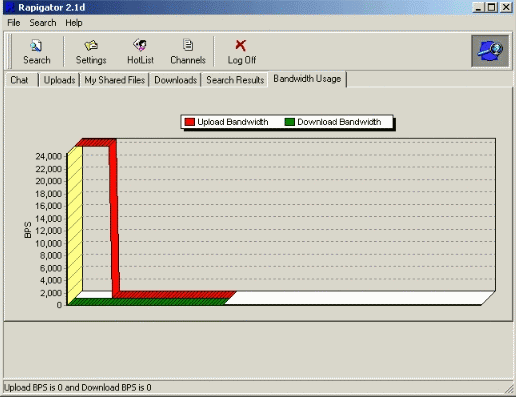Open the HotList toolbar icon
The image size is (516, 397).
click(140, 45)
